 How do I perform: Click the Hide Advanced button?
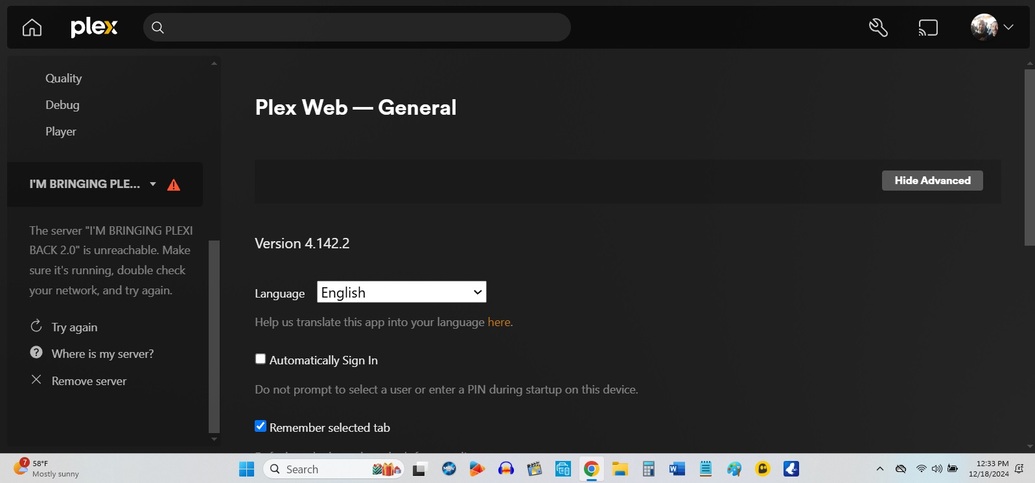932,181
